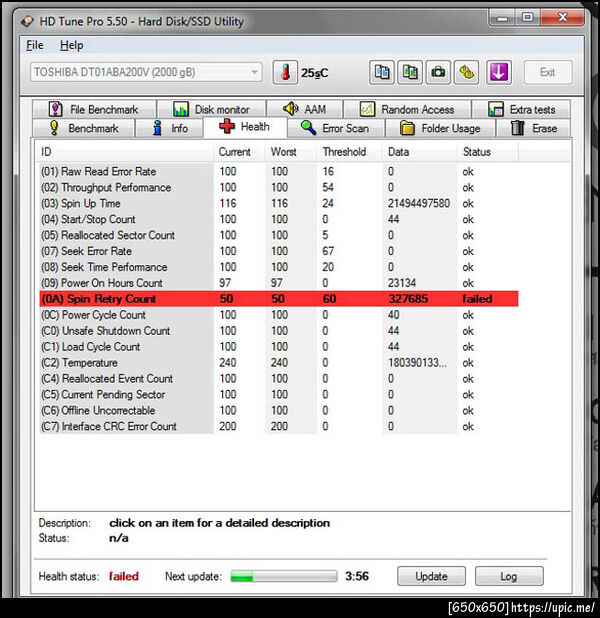Click the HD Tune title bar app icon
This screenshot has height=618, width=600.
[27, 21]
